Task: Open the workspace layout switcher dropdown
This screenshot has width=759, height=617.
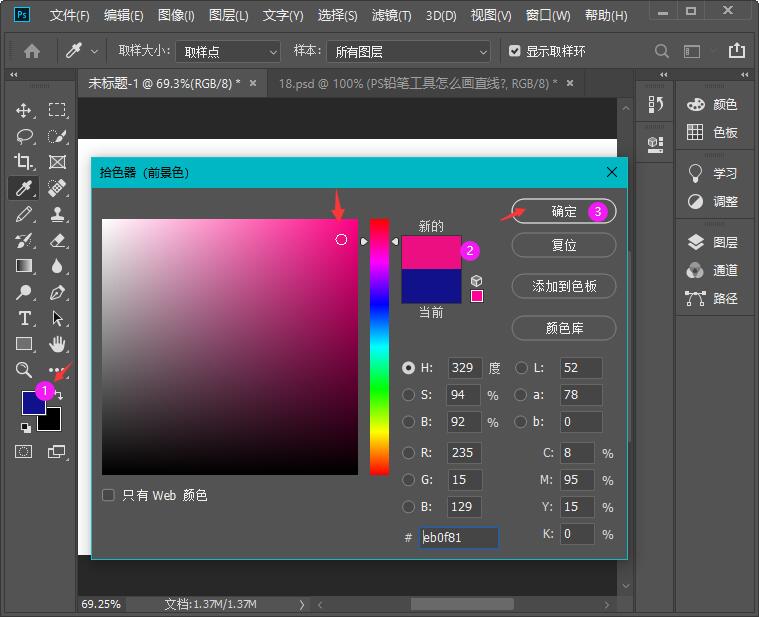Action: (692, 51)
